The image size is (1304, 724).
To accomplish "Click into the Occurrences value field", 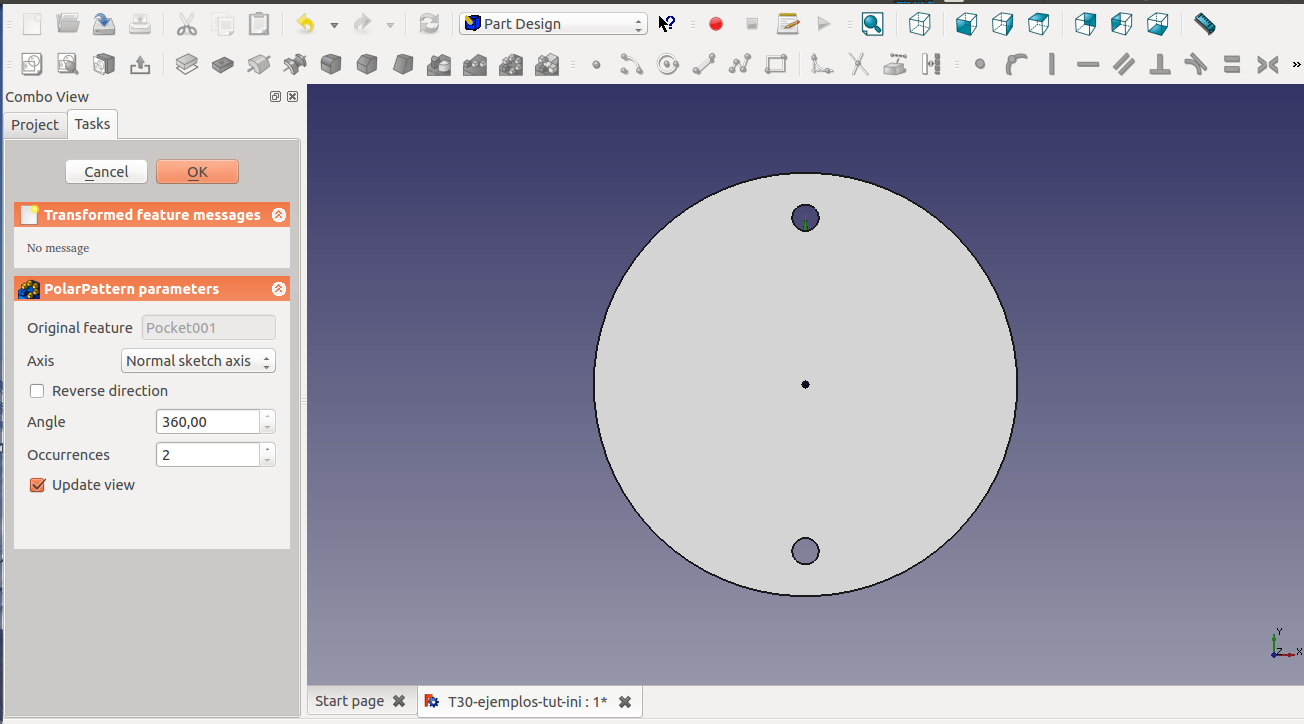I will 208,455.
